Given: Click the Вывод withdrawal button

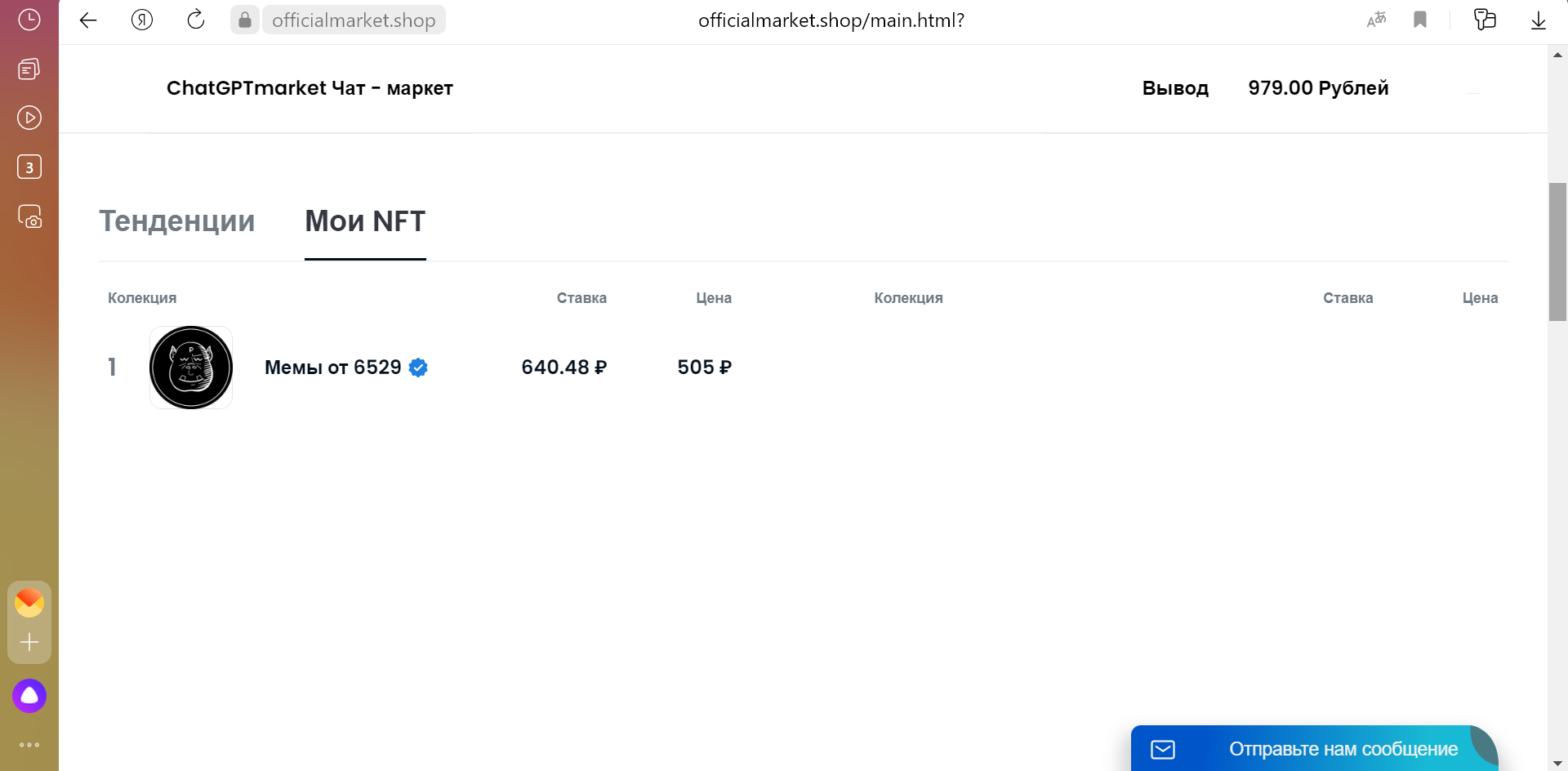Looking at the screenshot, I should [1174, 88].
